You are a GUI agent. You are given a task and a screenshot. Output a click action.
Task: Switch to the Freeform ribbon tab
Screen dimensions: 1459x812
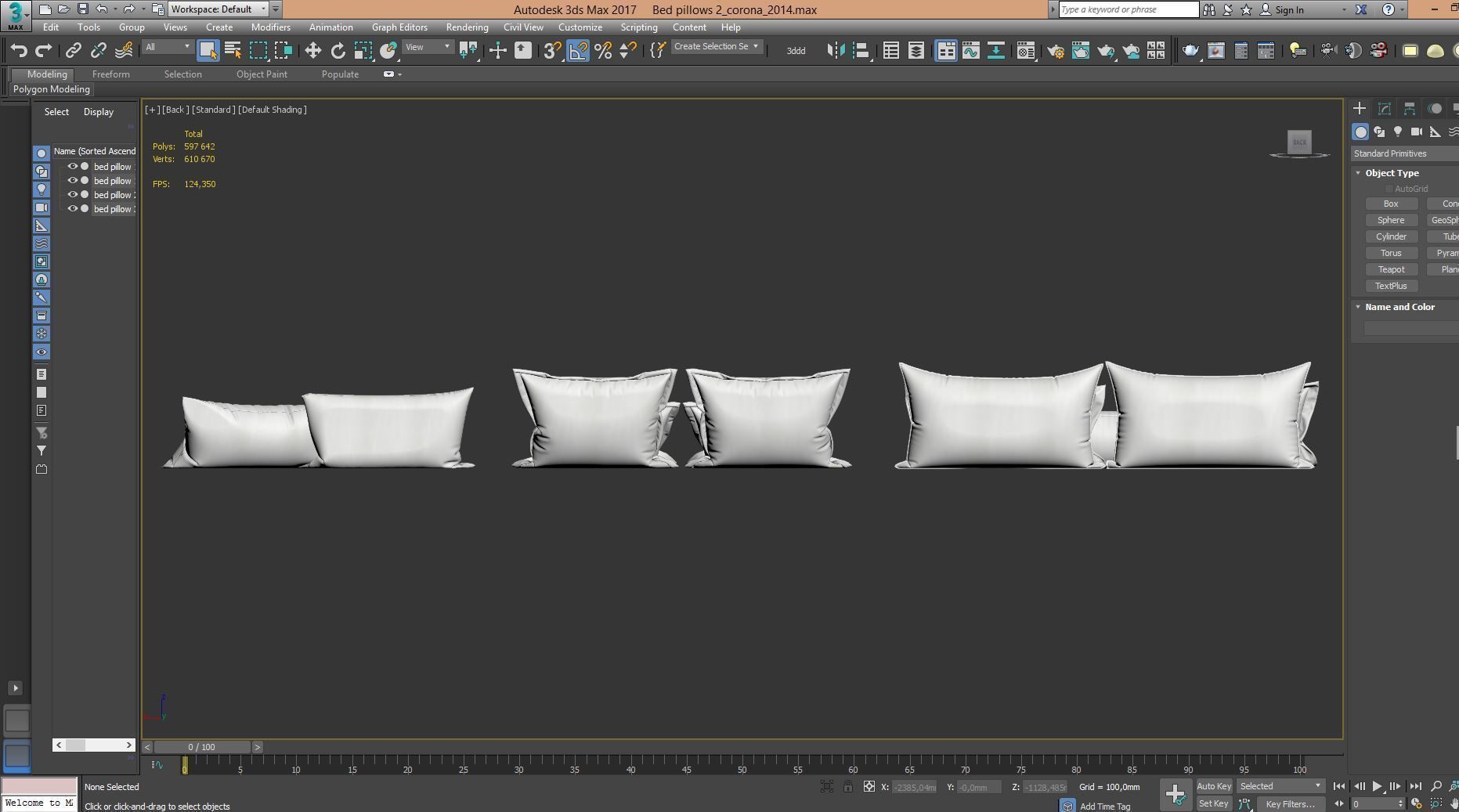111,74
